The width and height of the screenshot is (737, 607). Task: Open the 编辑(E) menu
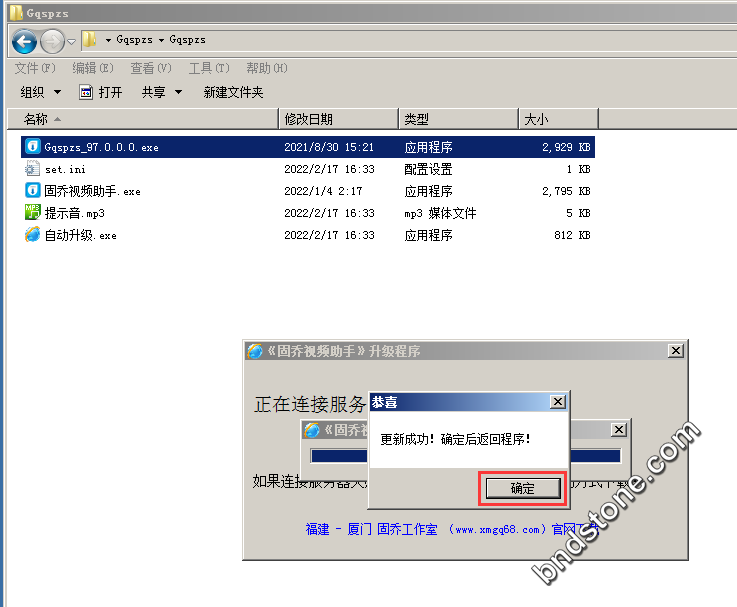[93, 68]
